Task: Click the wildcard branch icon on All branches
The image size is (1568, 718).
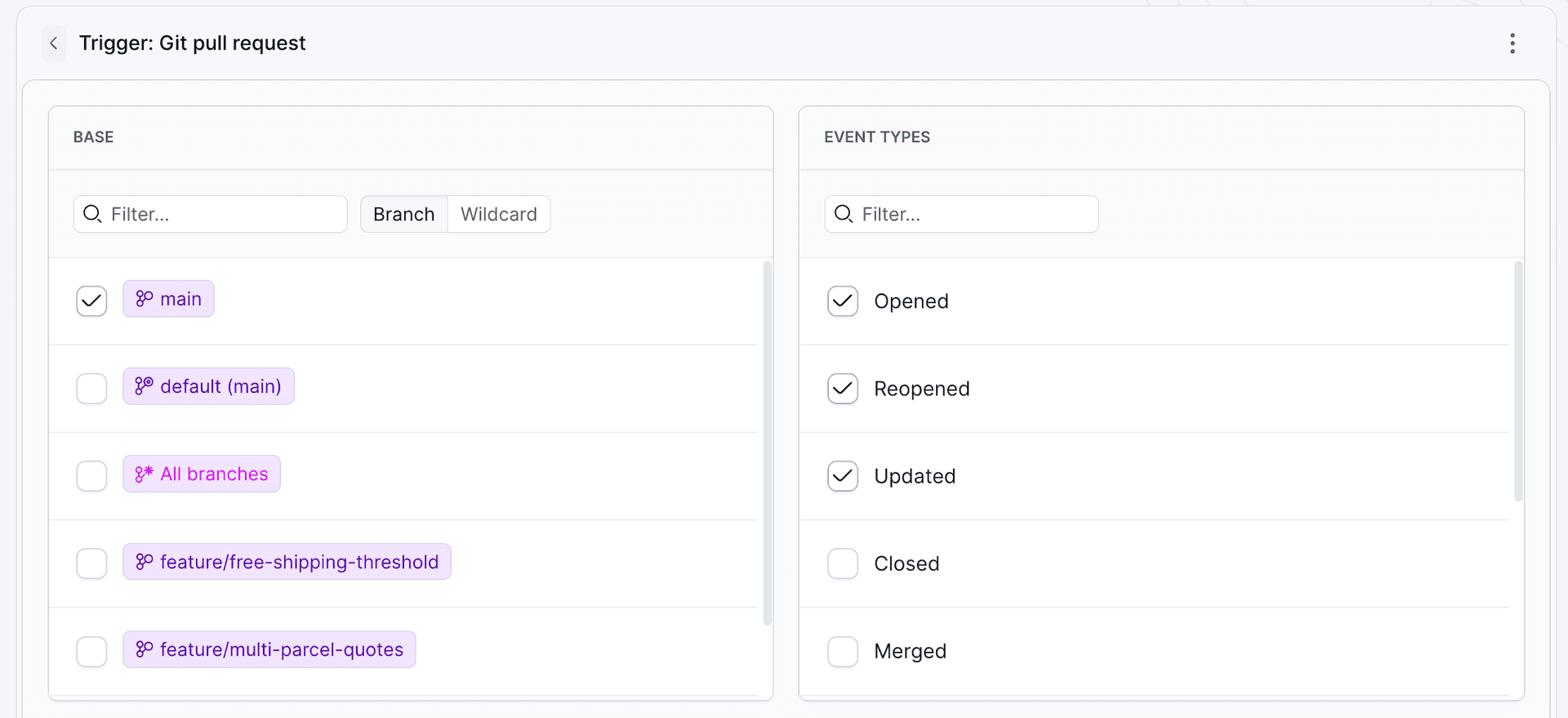Action: point(145,474)
